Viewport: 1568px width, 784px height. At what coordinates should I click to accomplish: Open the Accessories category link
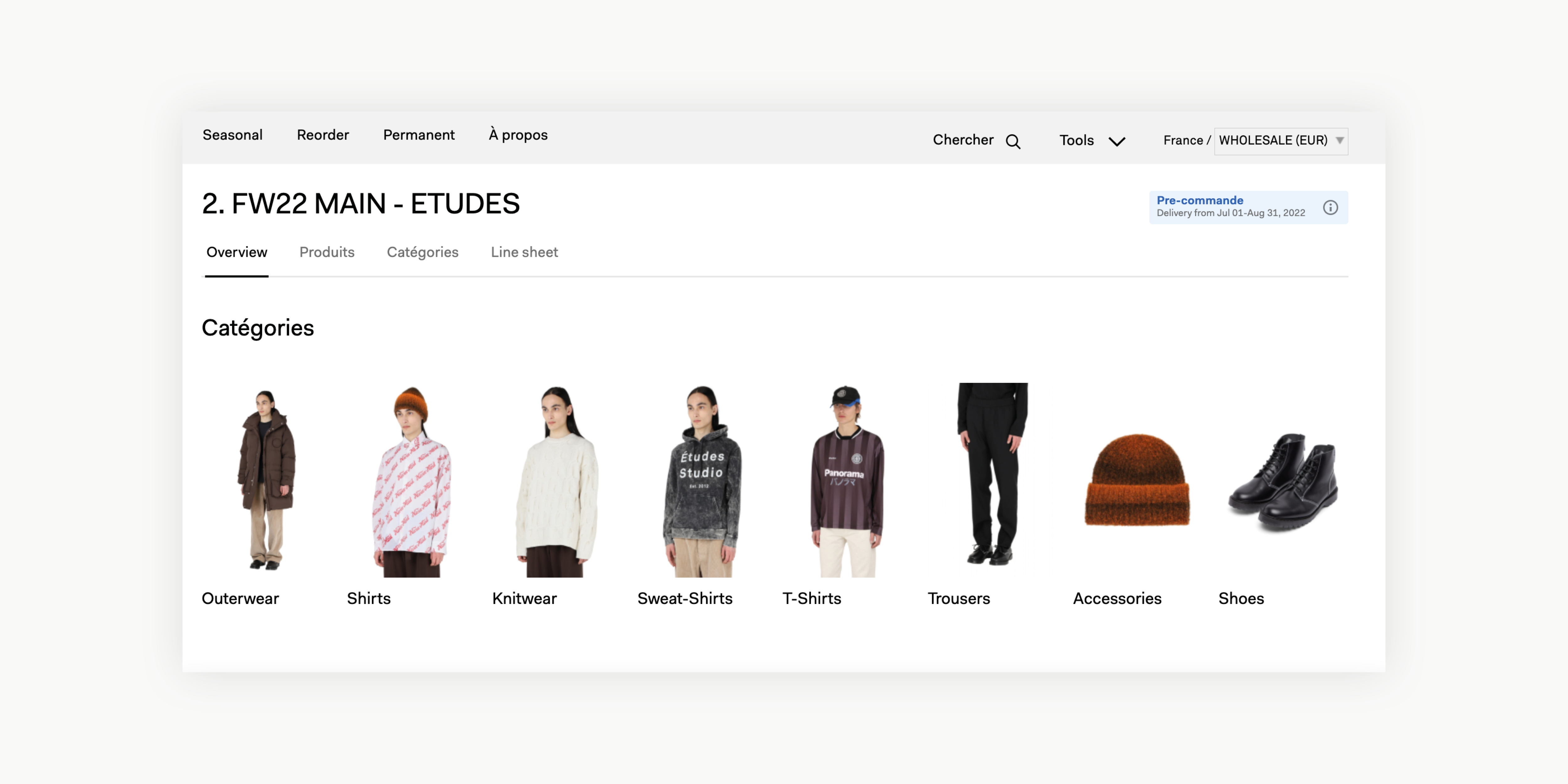pyautogui.click(x=1117, y=598)
